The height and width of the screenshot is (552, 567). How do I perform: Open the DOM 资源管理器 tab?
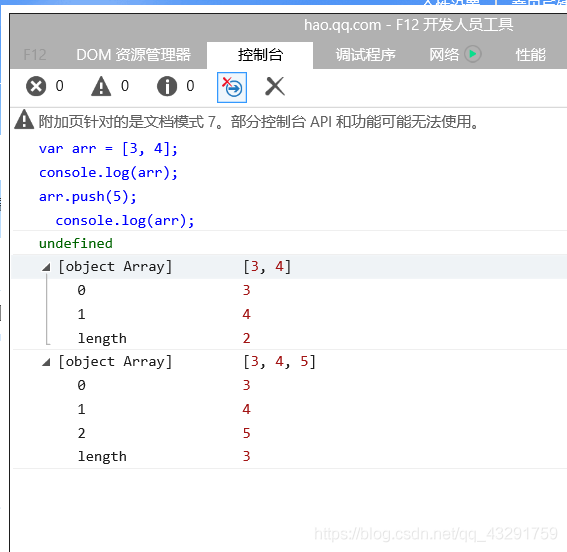(133, 55)
